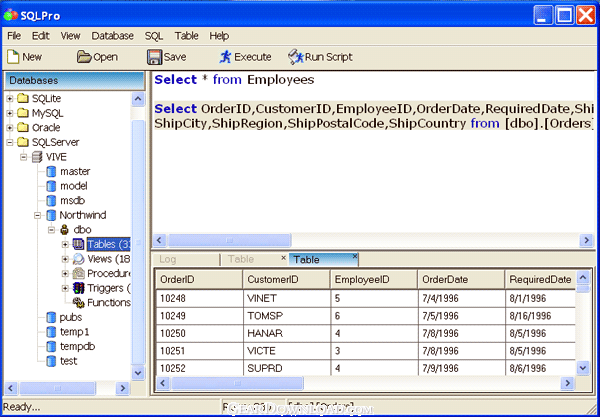600x417 pixels.
Task: Expand the SQLite tree node
Action: click(x=10, y=99)
